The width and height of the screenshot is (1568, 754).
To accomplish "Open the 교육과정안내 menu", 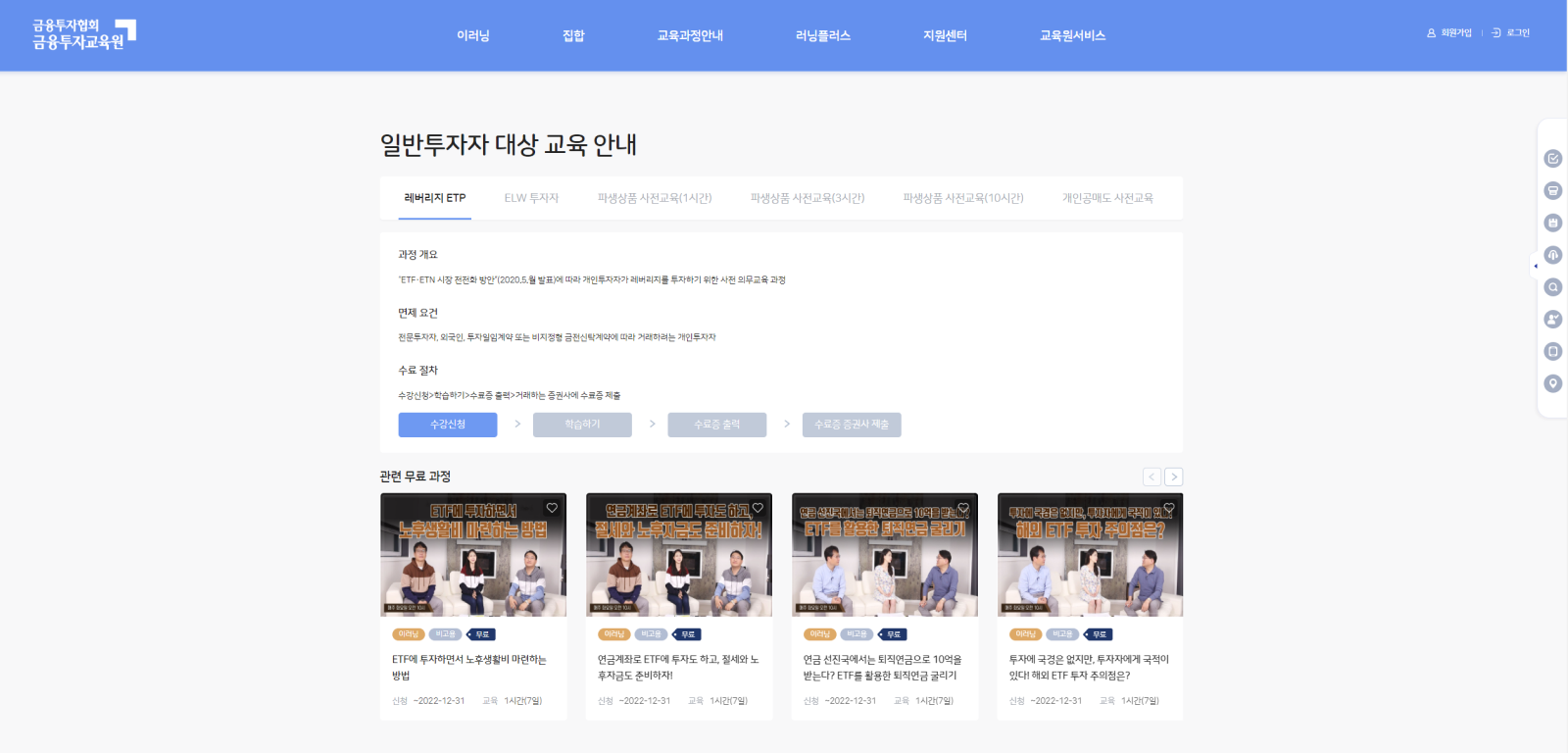I will [x=690, y=35].
